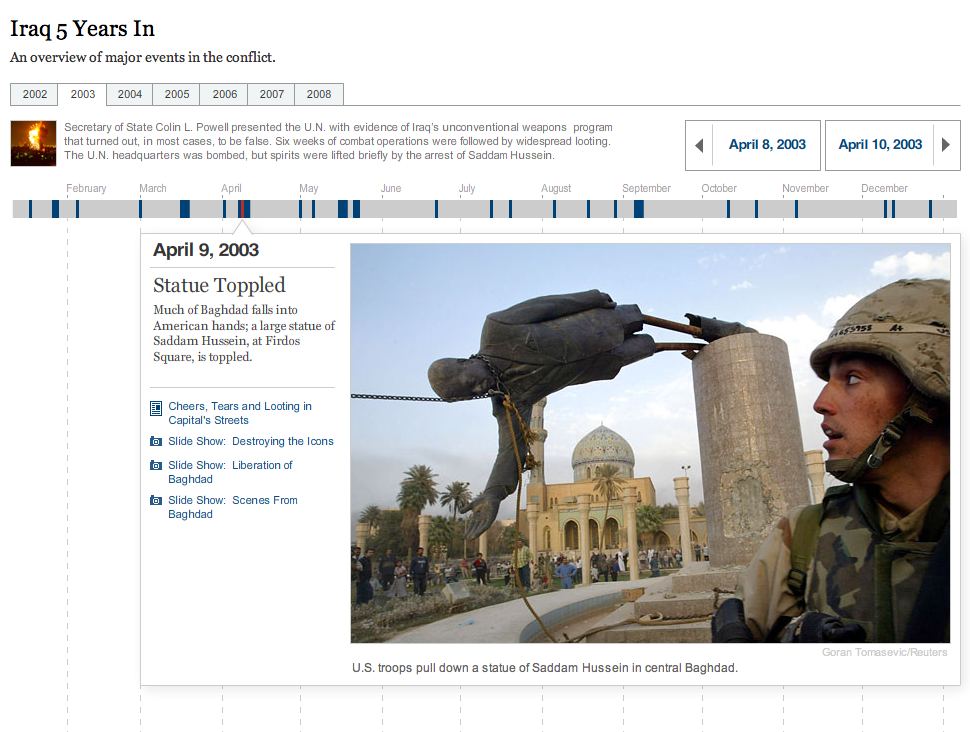
Task: Click the "April 10, 2003" navigation button
Action: point(880,145)
